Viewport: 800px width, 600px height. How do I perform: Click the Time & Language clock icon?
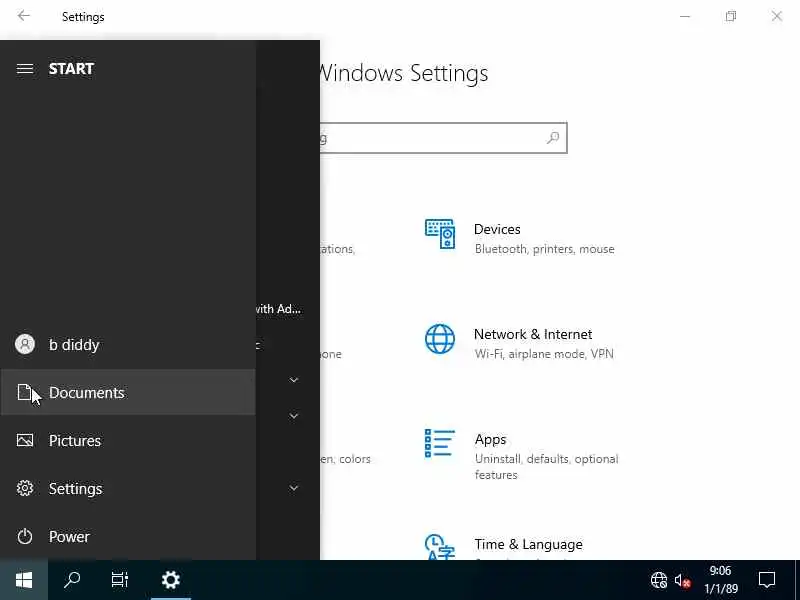[439, 546]
